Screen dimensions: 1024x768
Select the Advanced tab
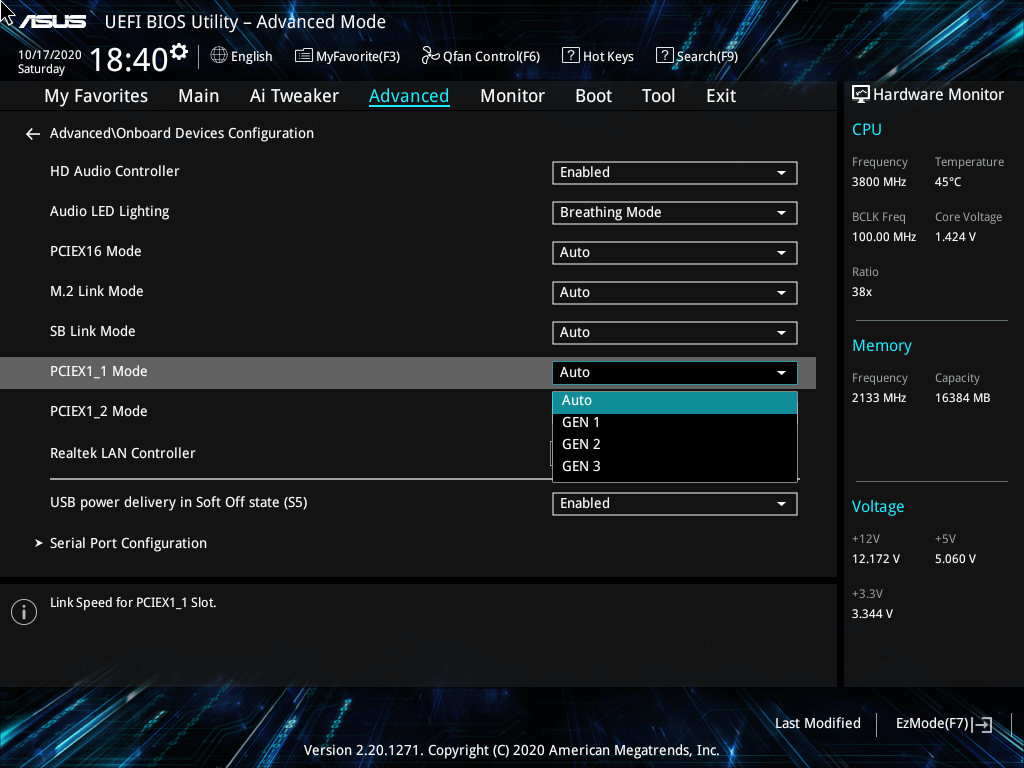(x=409, y=96)
